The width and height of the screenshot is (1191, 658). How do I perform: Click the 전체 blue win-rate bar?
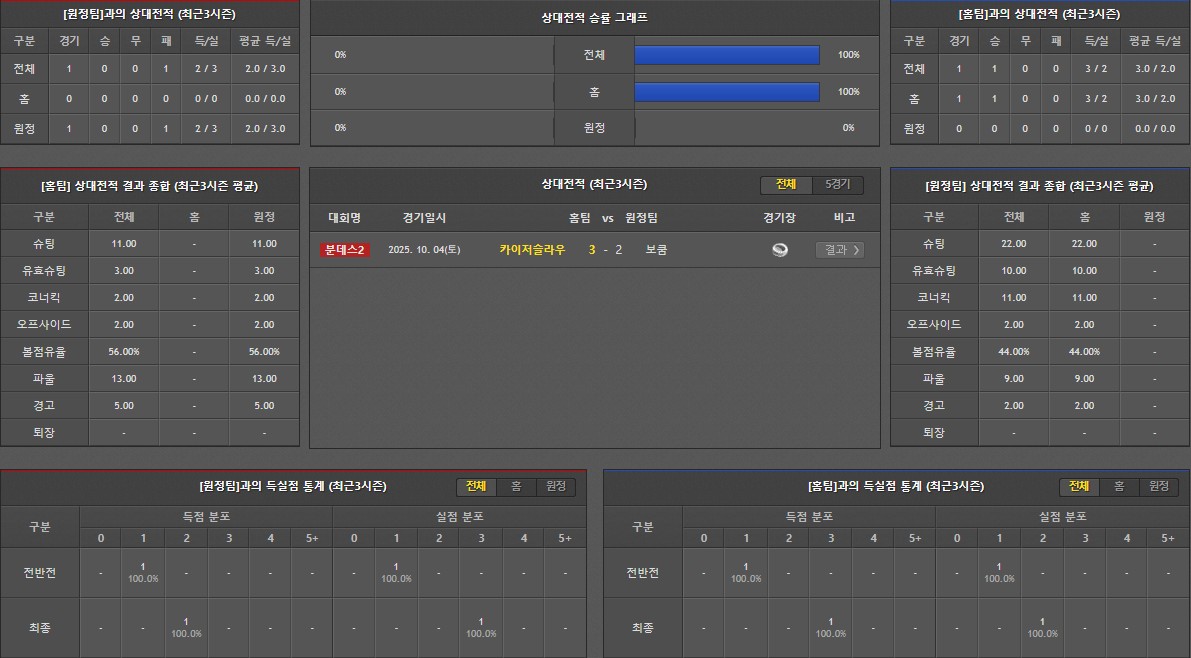coord(727,55)
